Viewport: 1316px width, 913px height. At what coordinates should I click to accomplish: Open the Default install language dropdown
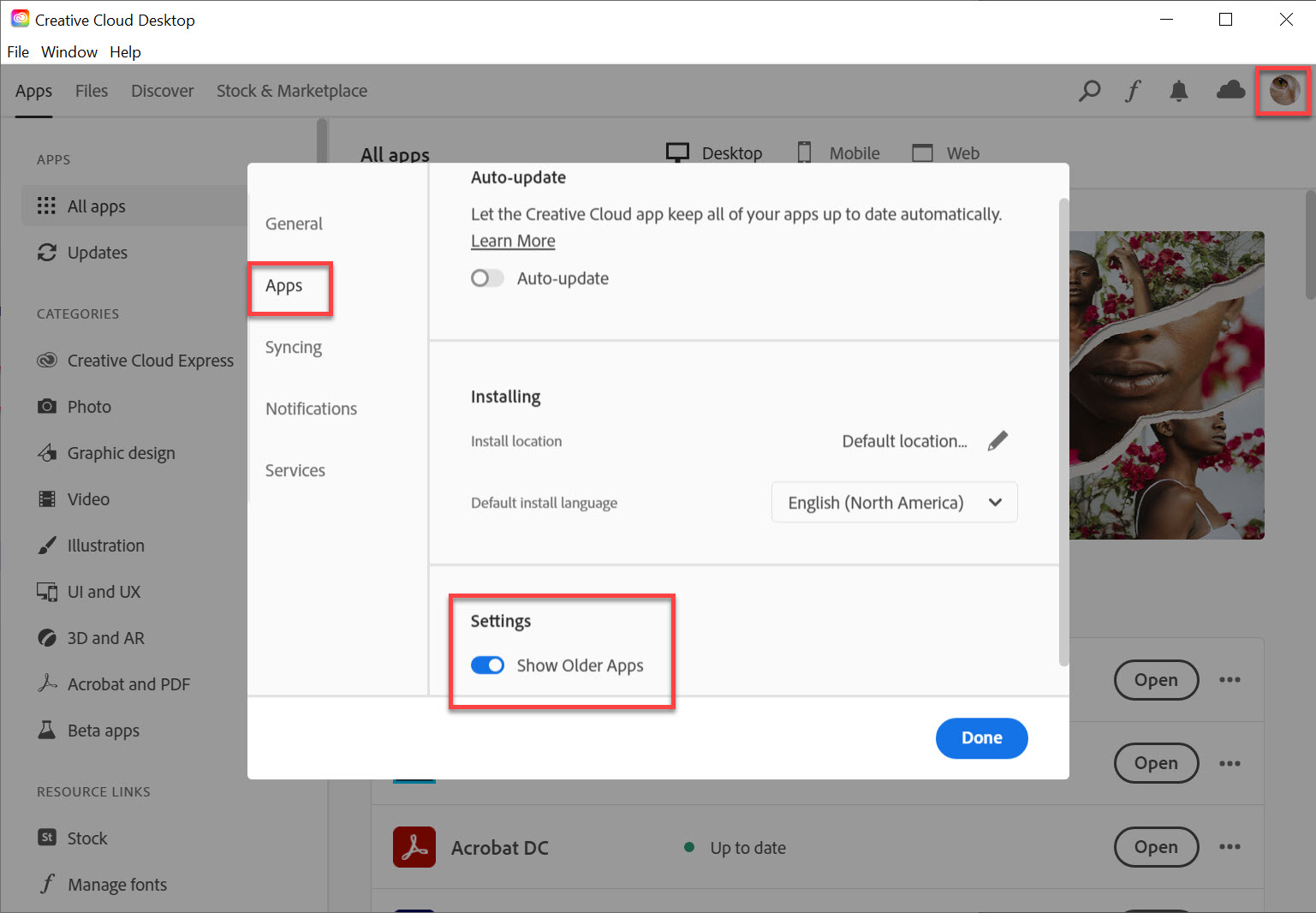click(893, 502)
